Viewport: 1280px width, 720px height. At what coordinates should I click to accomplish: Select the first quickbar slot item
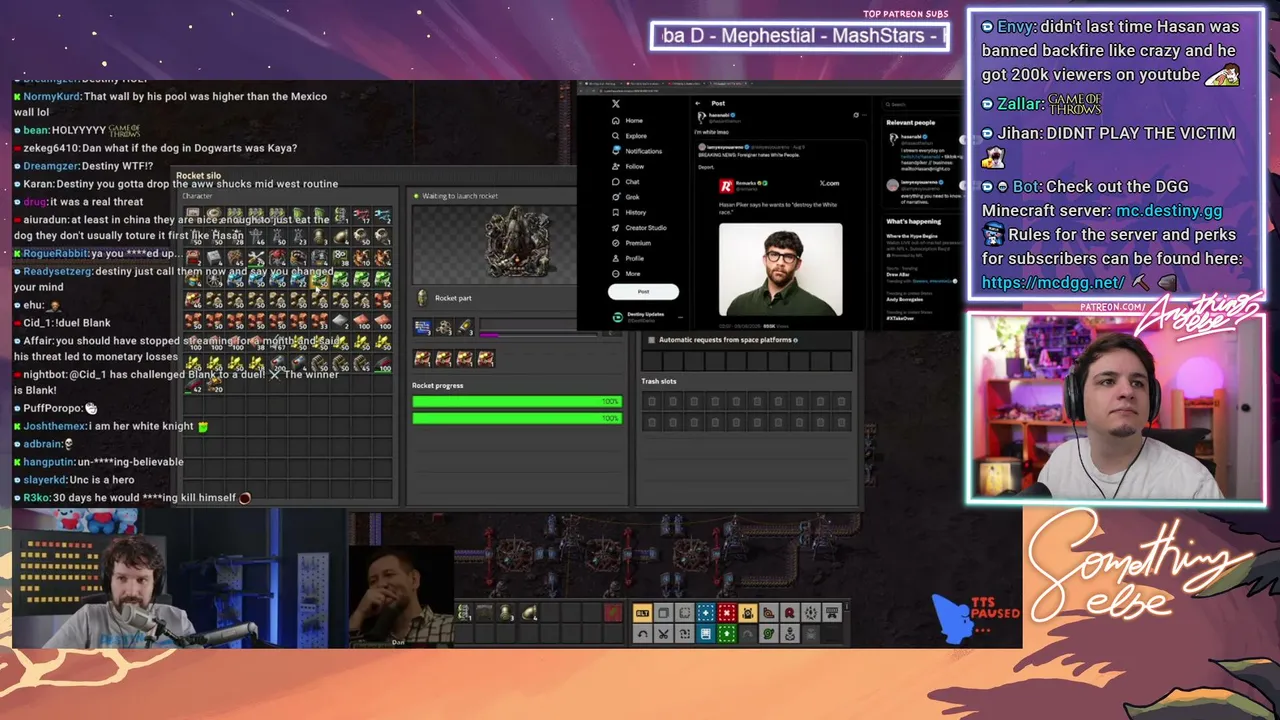tap(464, 613)
